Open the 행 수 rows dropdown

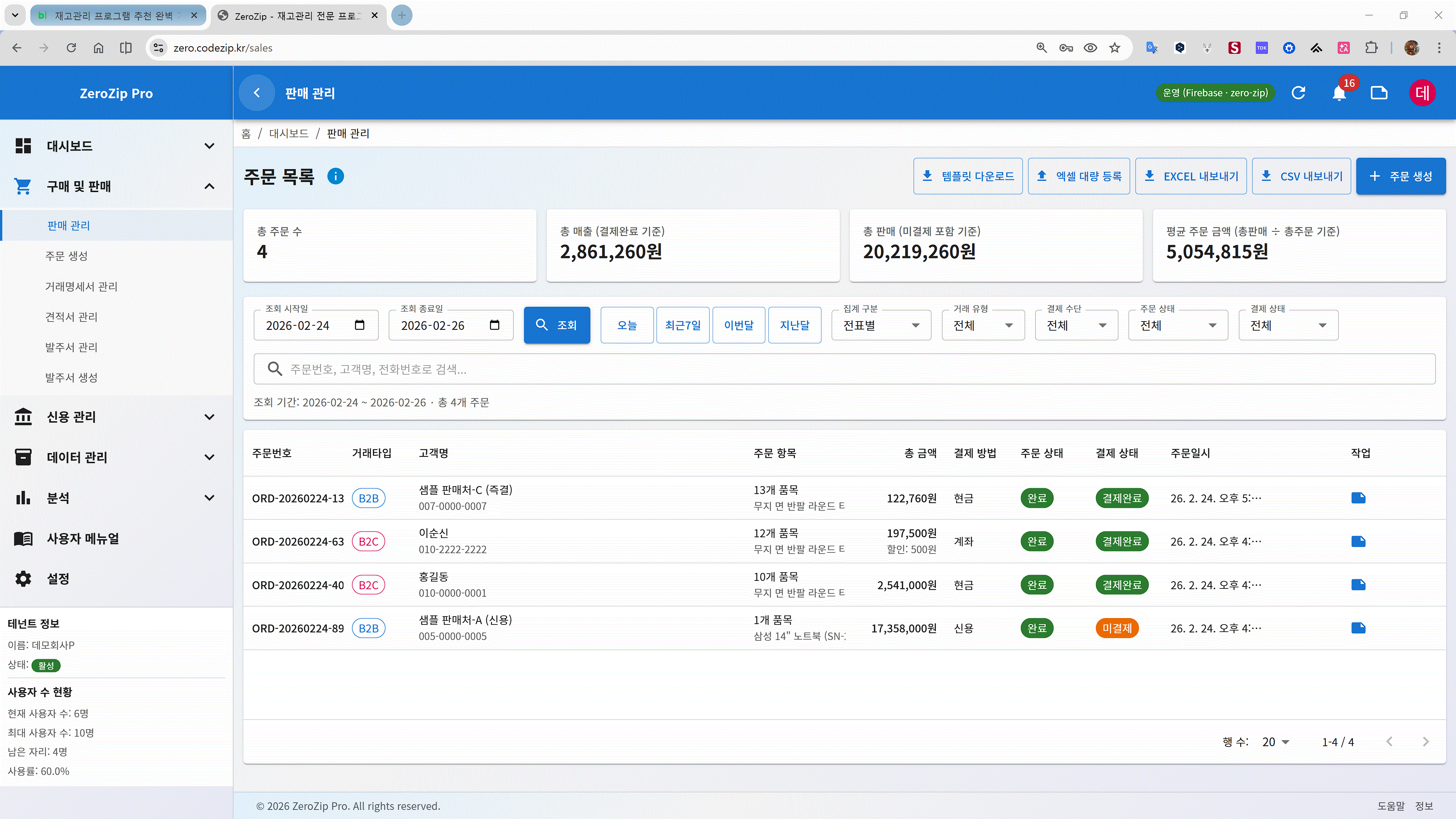tap(1276, 742)
